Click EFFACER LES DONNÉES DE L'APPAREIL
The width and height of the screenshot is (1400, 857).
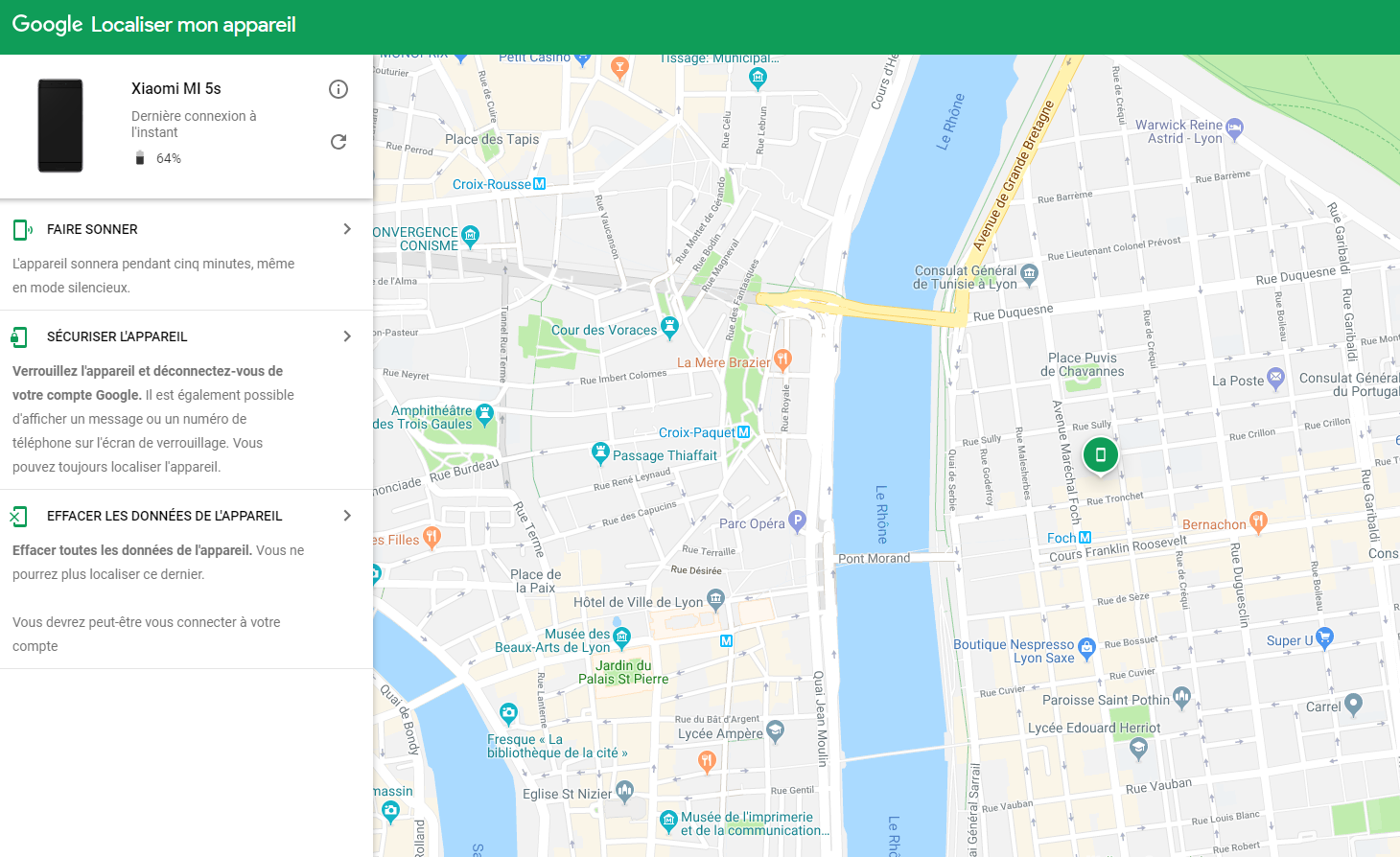164,516
